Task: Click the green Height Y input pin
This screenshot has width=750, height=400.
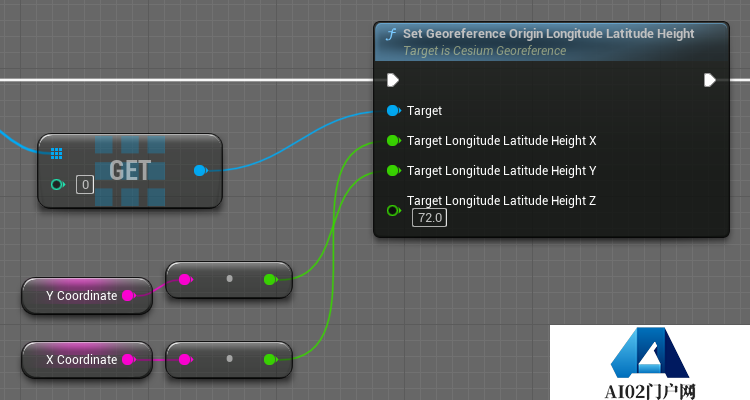Action: [393, 171]
